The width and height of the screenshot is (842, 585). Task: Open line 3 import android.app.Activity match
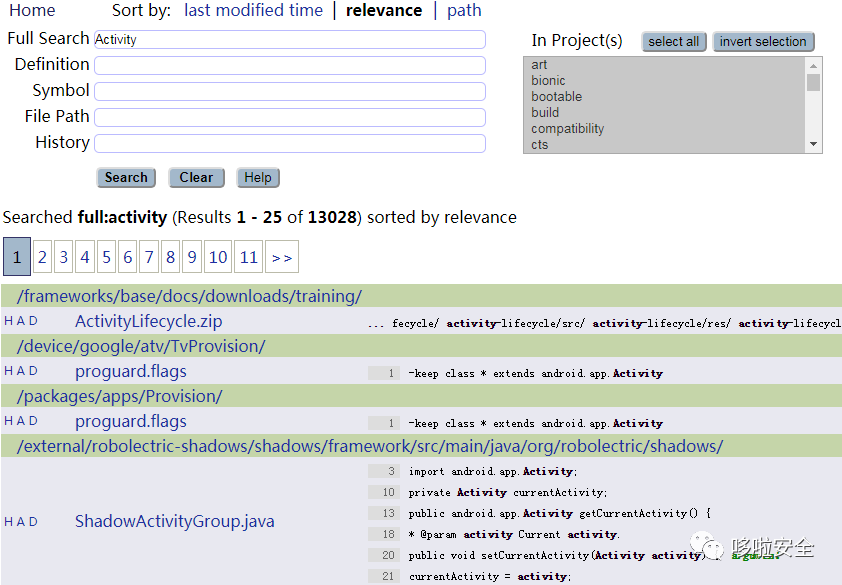(473, 472)
